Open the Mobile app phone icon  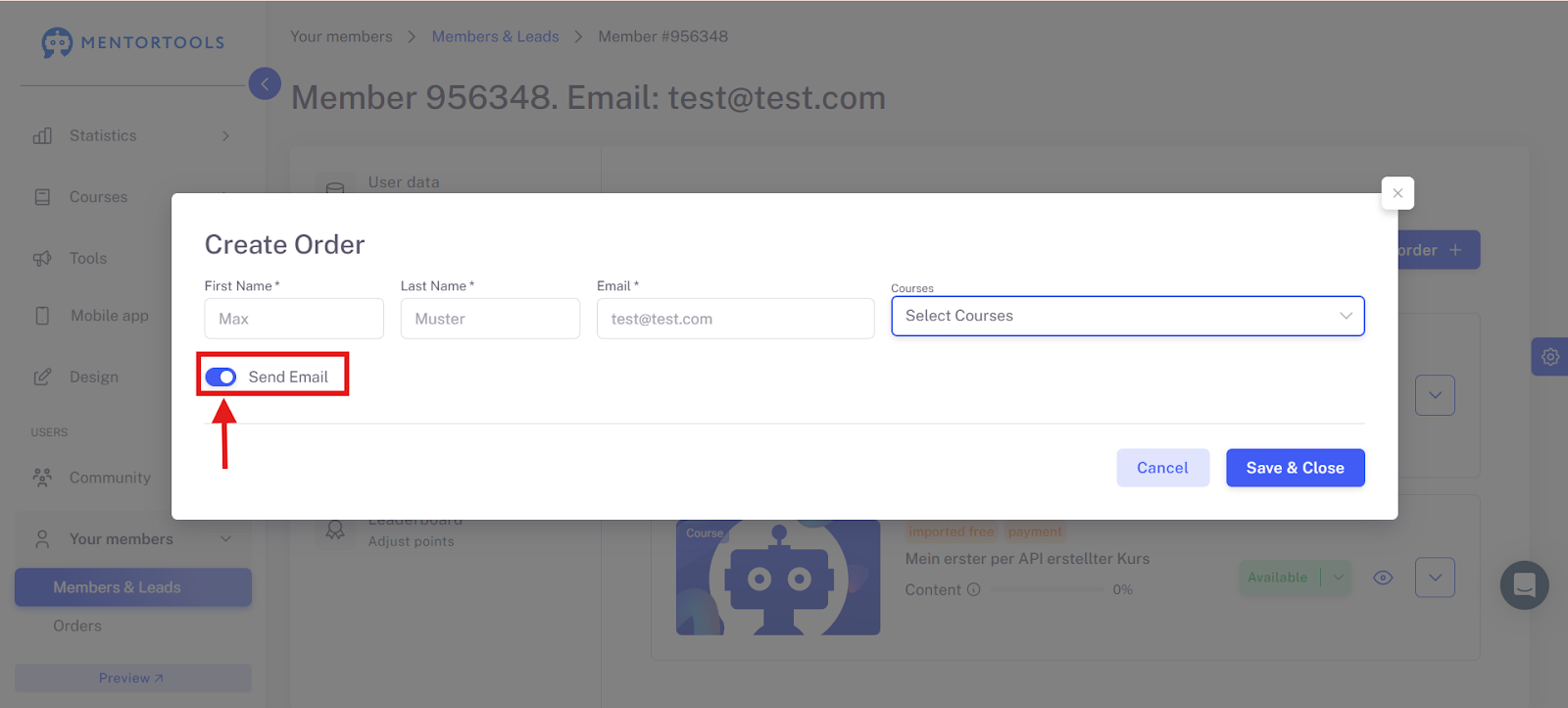point(42,316)
